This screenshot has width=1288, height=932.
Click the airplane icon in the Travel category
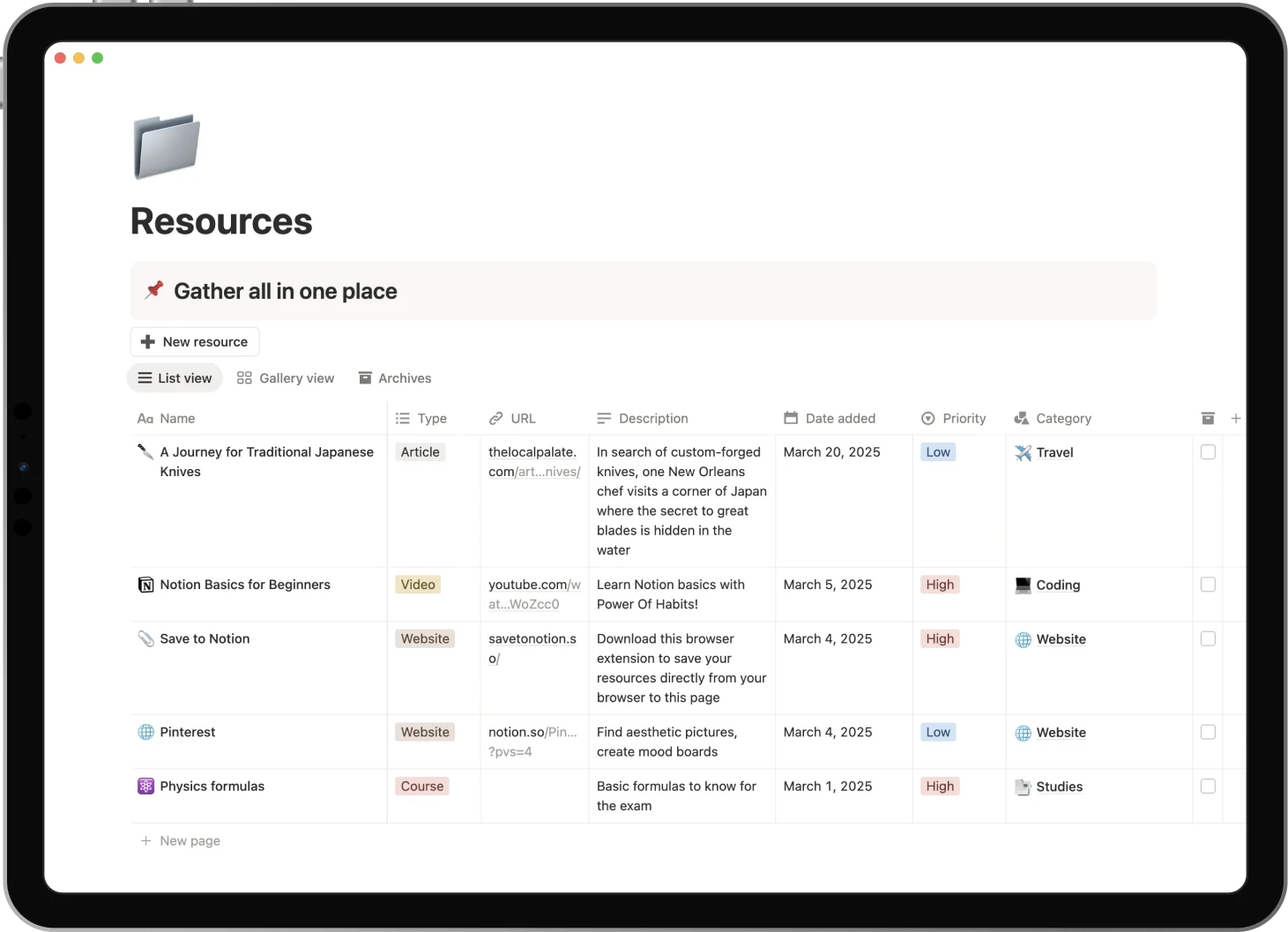pos(1023,452)
